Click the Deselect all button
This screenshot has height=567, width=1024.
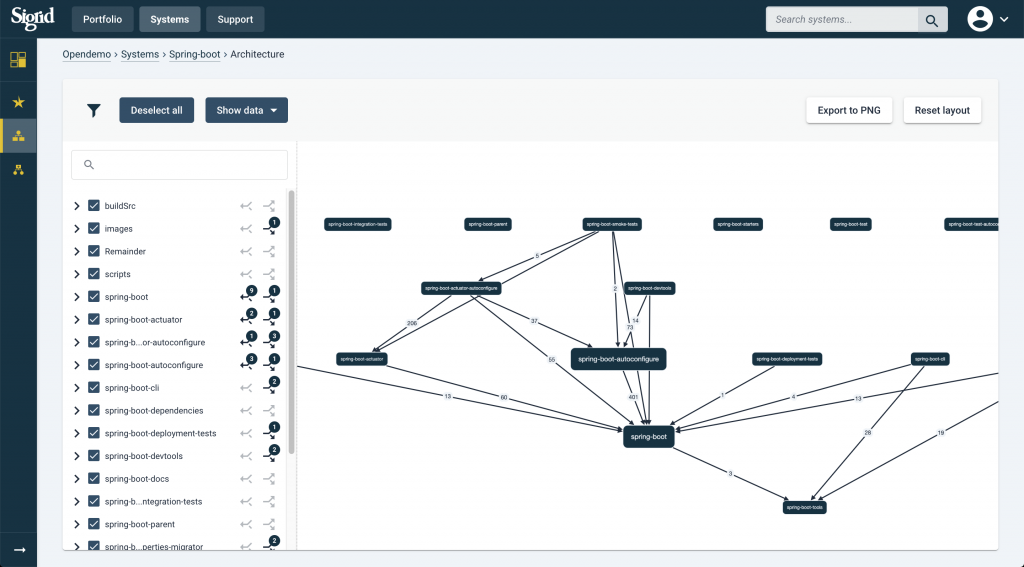point(157,110)
